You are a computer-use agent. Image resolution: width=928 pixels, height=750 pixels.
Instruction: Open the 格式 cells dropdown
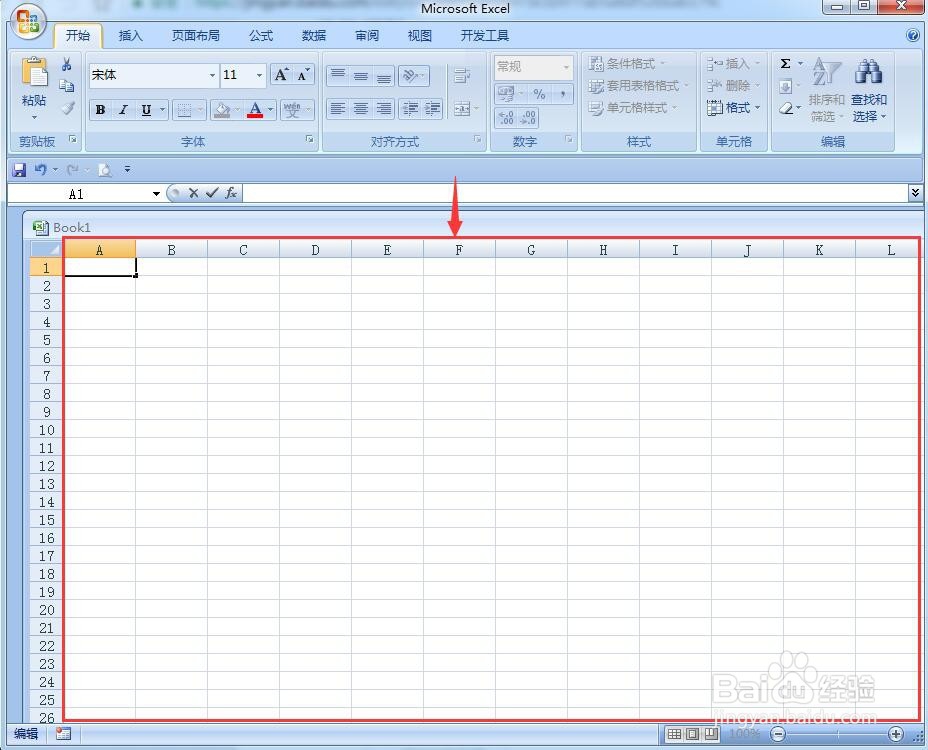click(734, 108)
